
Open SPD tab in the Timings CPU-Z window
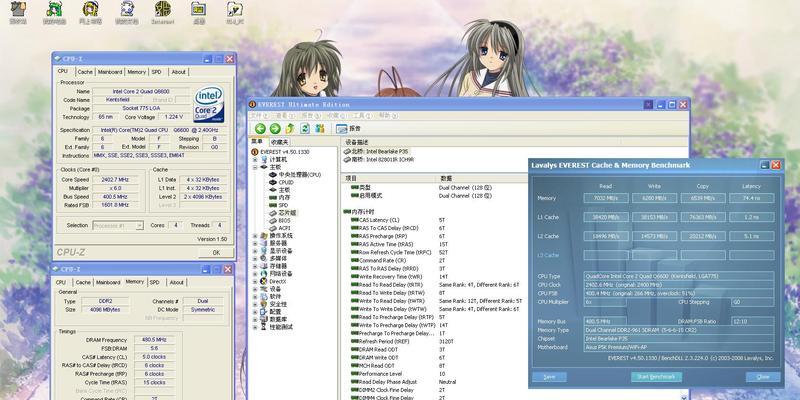(x=155, y=282)
